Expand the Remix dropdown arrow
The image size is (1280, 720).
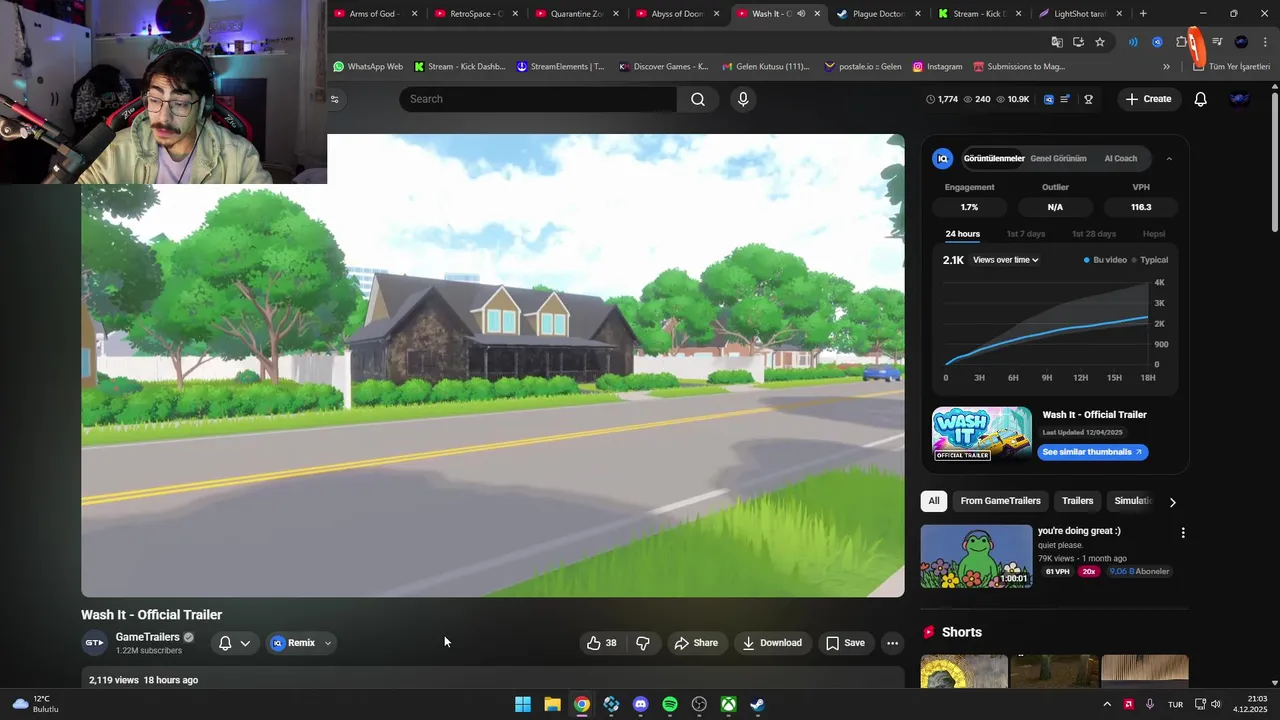click(327, 643)
